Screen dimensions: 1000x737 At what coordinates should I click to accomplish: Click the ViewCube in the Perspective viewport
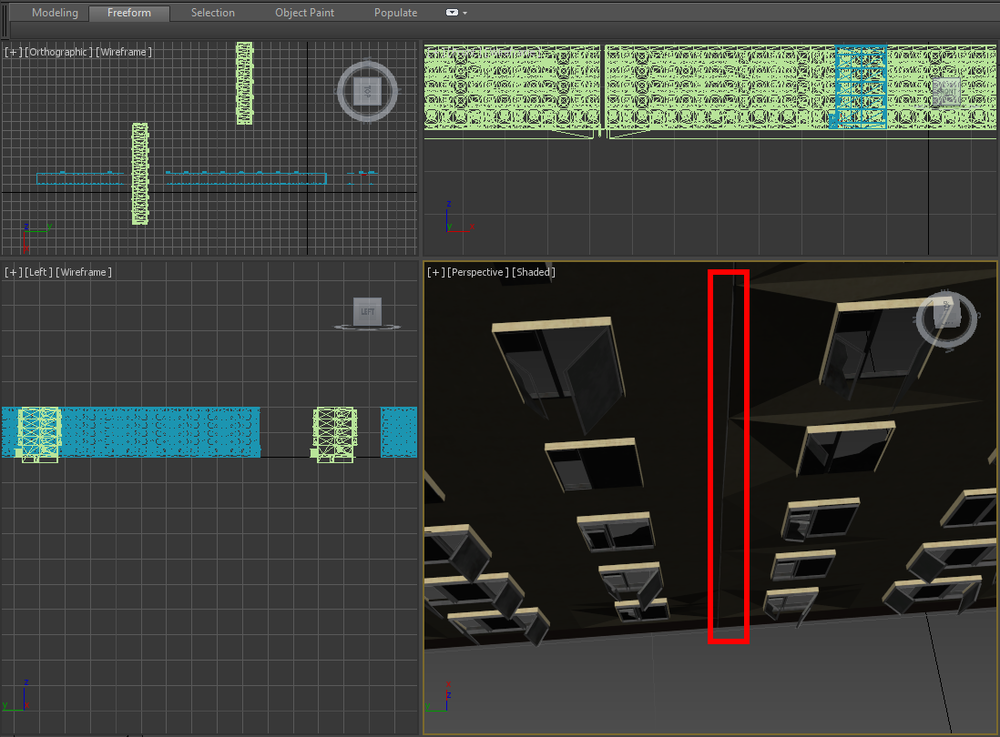(x=944, y=318)
